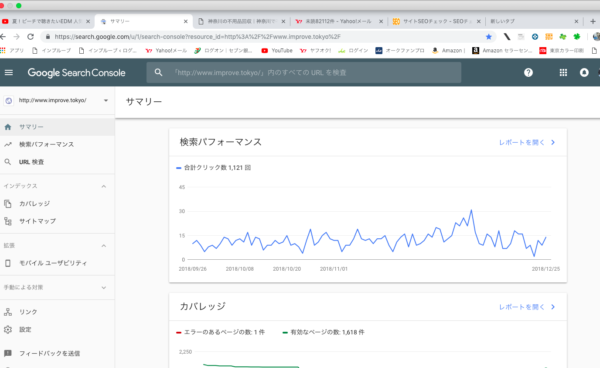Screen dimensions: 600x368
Task: Click the インプルーブ bookmark
Action: [52, 50]
